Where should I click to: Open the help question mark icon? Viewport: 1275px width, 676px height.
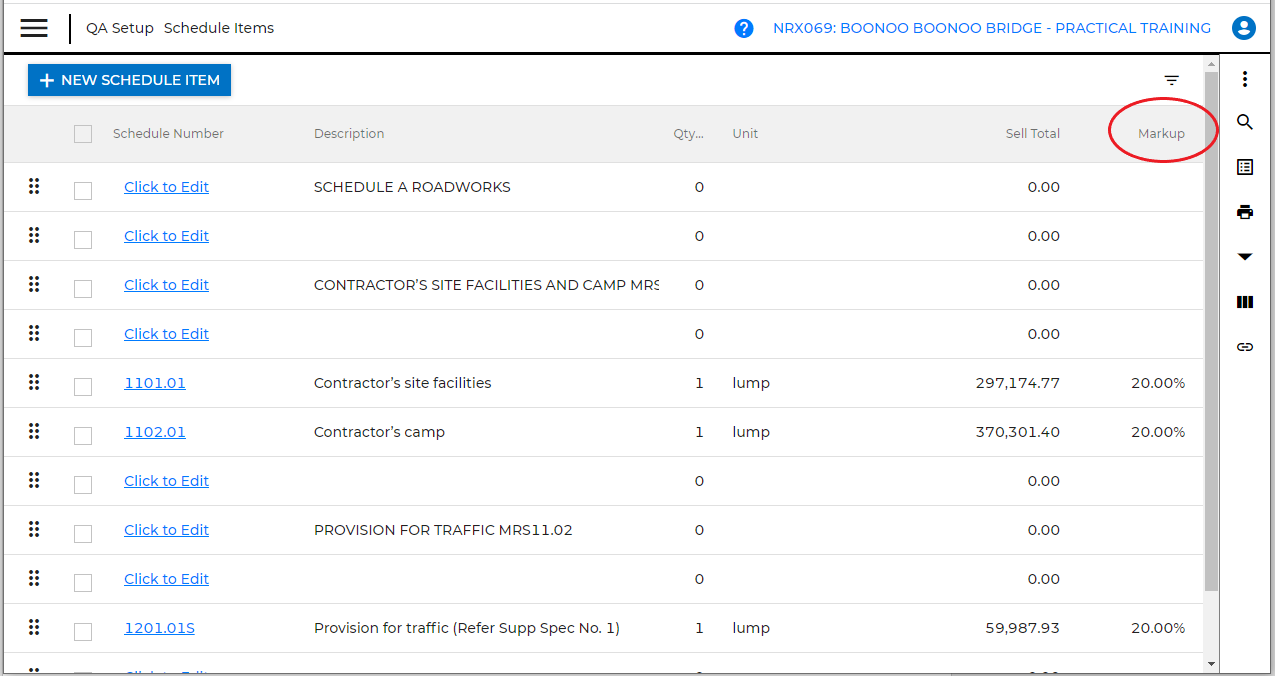coord(744,27)
